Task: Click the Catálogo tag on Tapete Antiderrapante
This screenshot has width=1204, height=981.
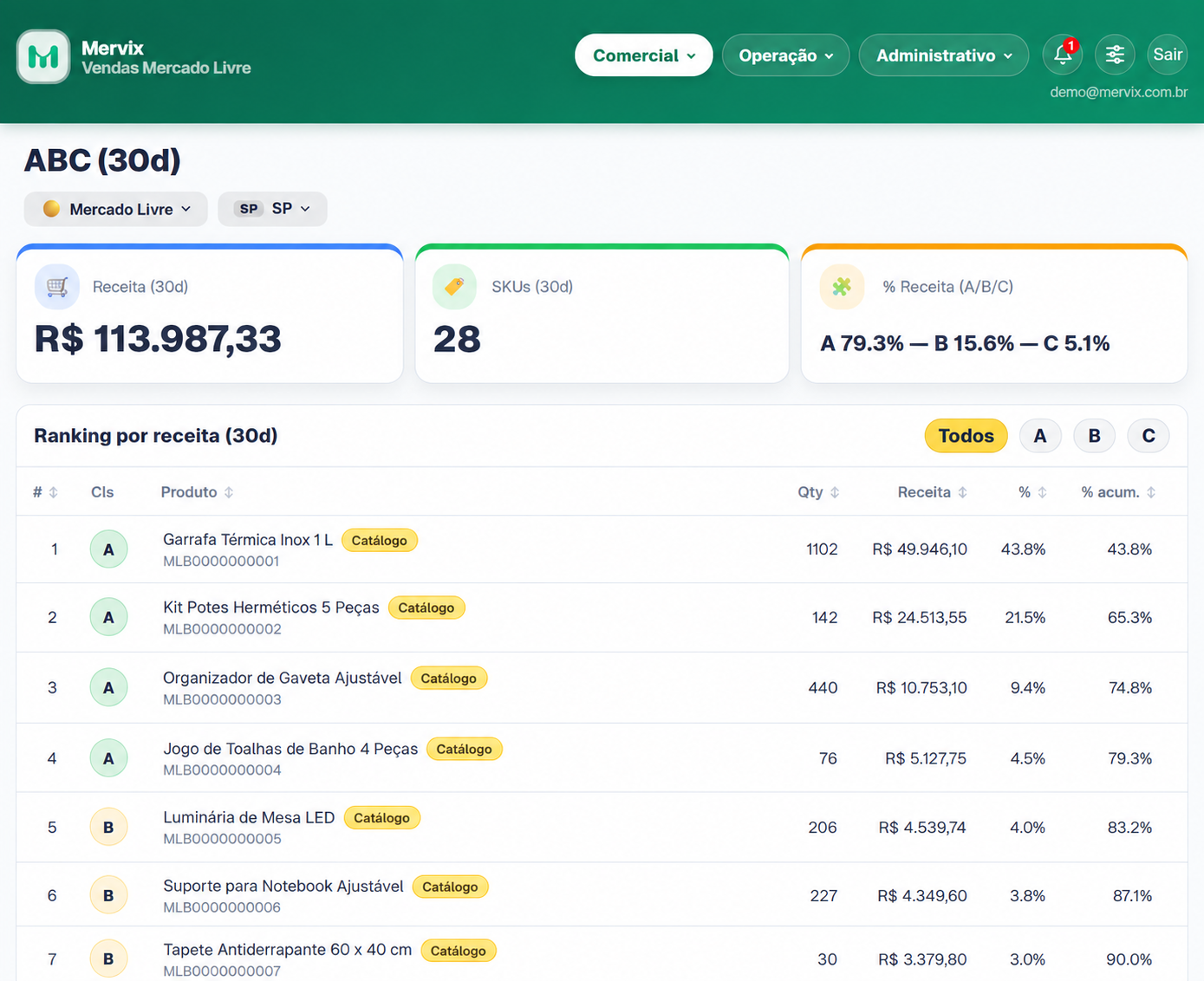Action: [459, 951]
